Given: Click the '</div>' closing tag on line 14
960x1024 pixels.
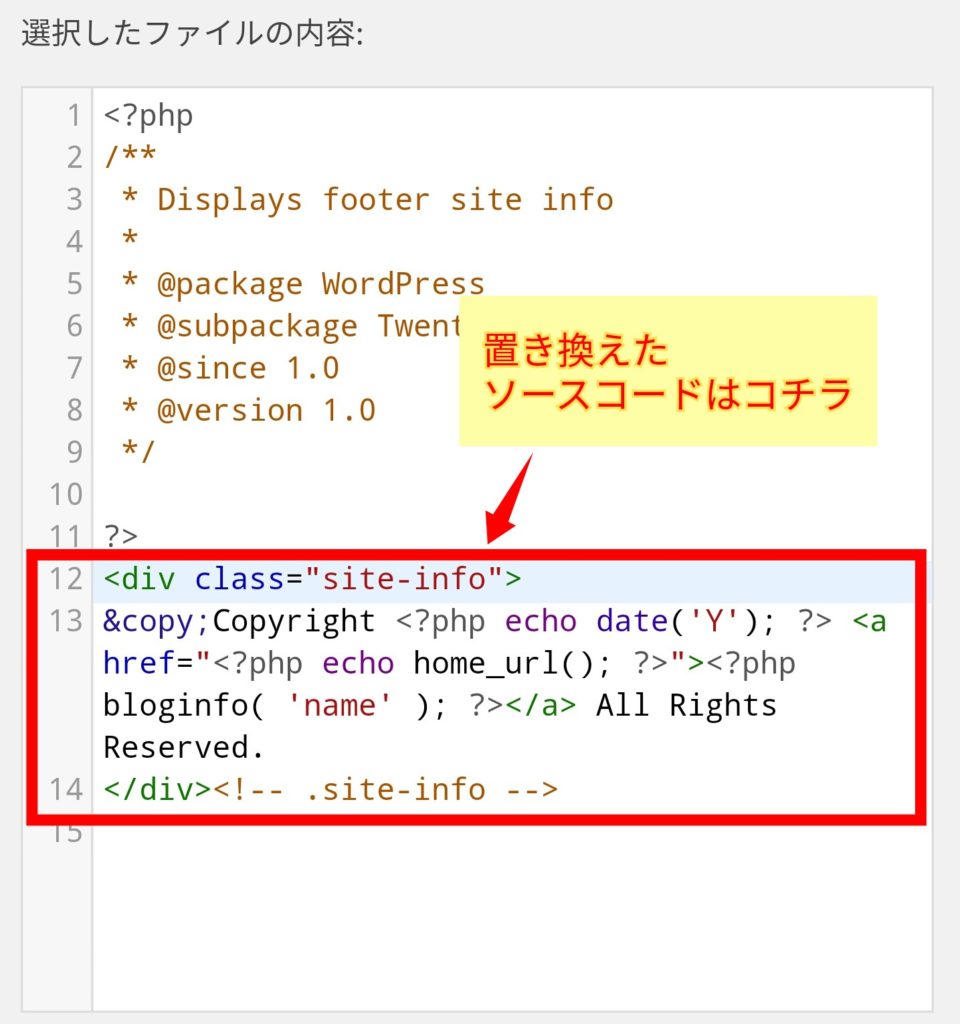Looking at the screenshot, I should 157,790.
